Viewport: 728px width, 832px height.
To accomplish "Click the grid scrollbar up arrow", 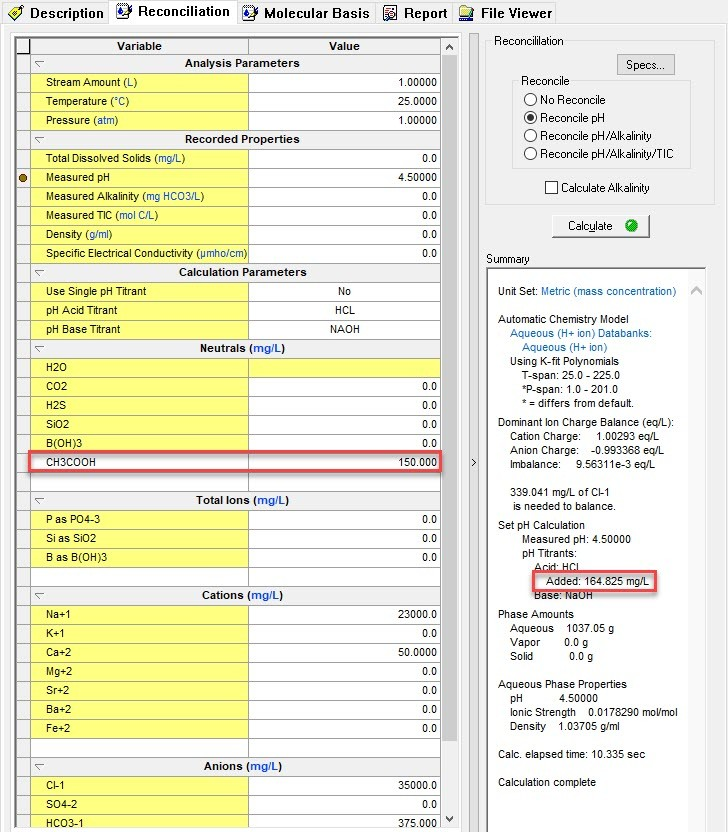I will pyautogui.click(x=449, y=47).
